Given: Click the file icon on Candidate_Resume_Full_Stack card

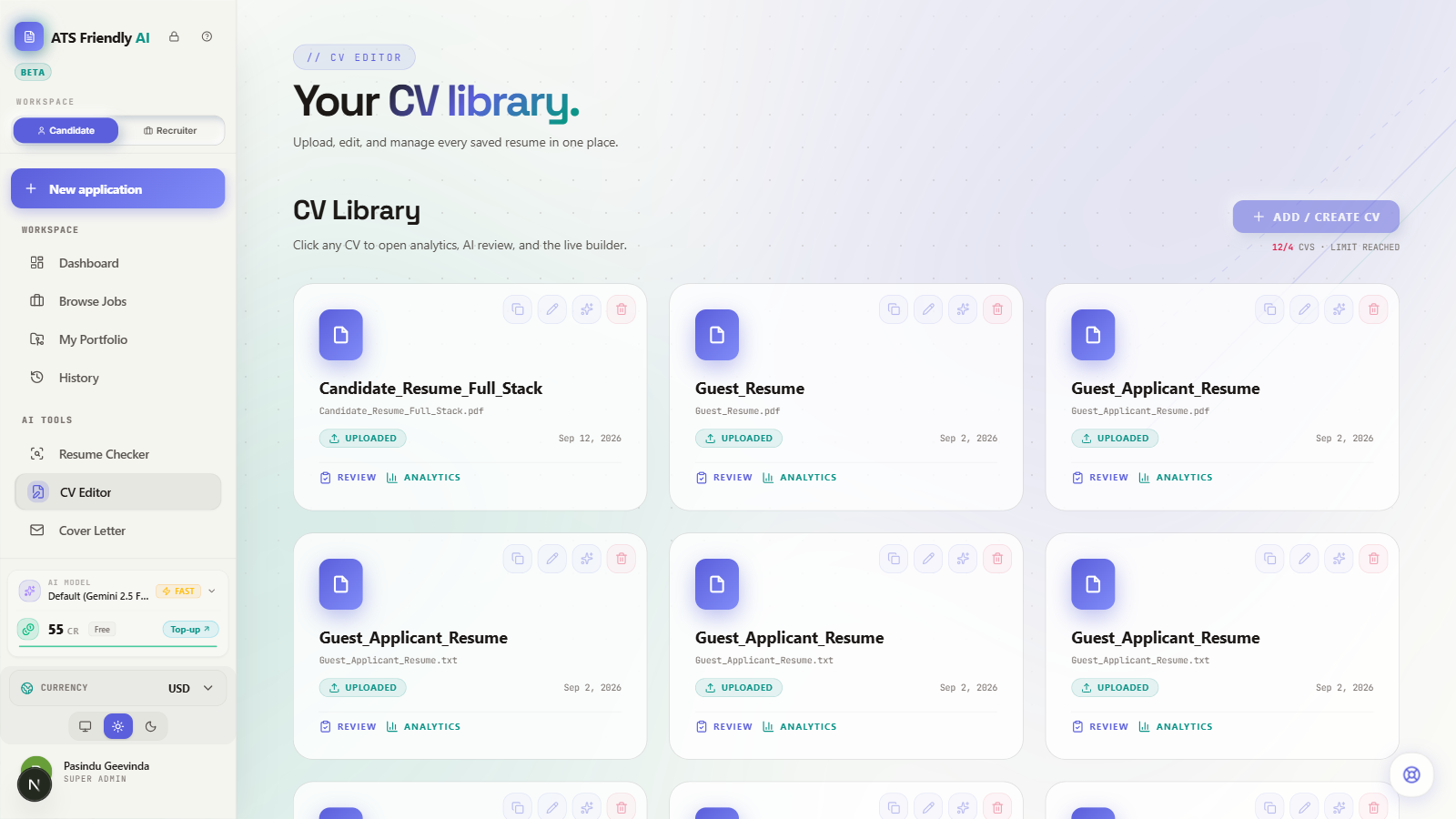Looking at the screenshot, I should pyautogui.click(x=341, y=335).
